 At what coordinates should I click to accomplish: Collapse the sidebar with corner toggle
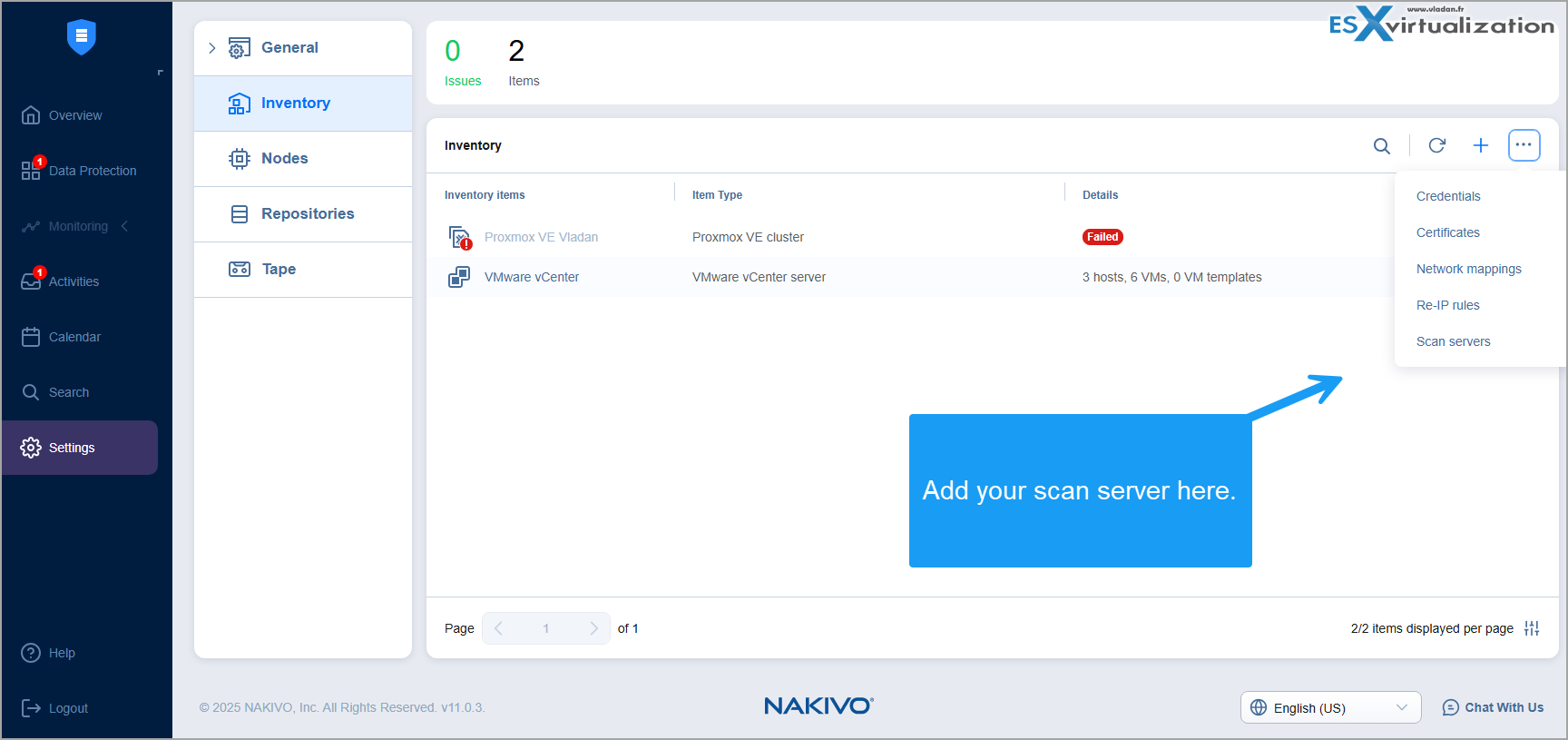161,73
